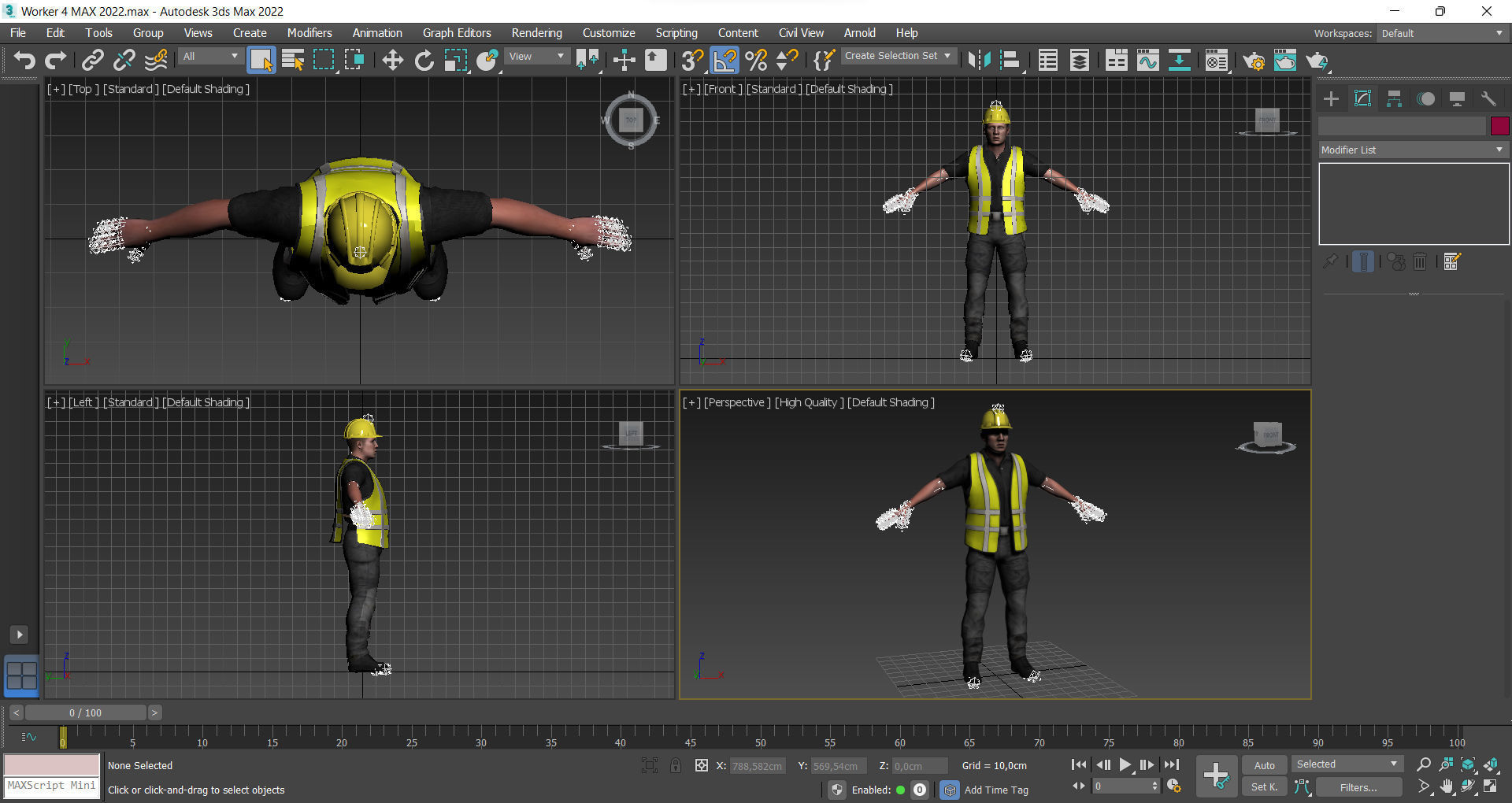Go to end of animation

tap(1172, 764)
